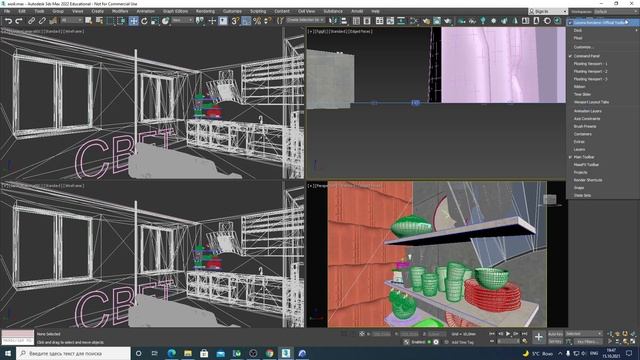Image resolution: width=640 pixels, height=360 pixels.
Task: Open the File menu
Action: point(7,11)
